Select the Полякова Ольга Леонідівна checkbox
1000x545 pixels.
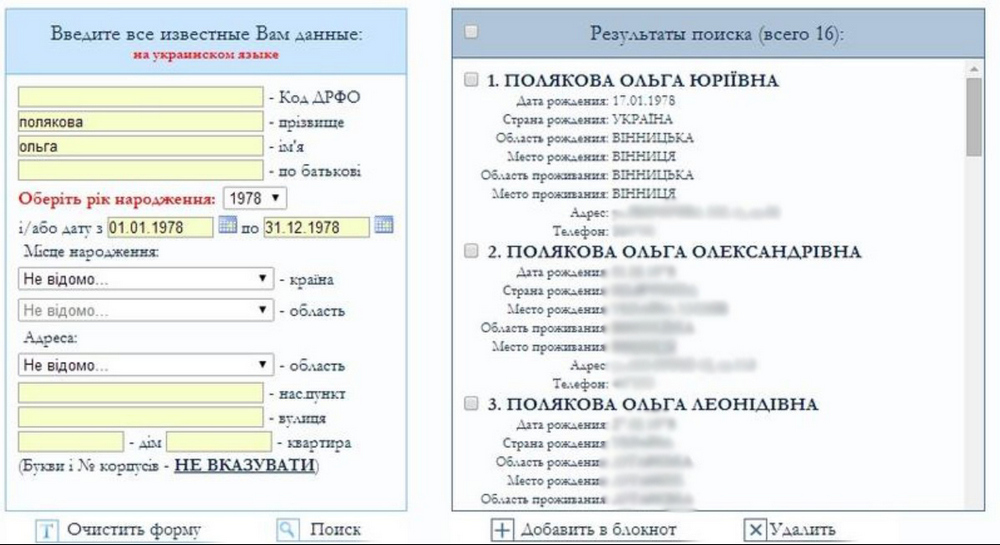coord(472,405)
